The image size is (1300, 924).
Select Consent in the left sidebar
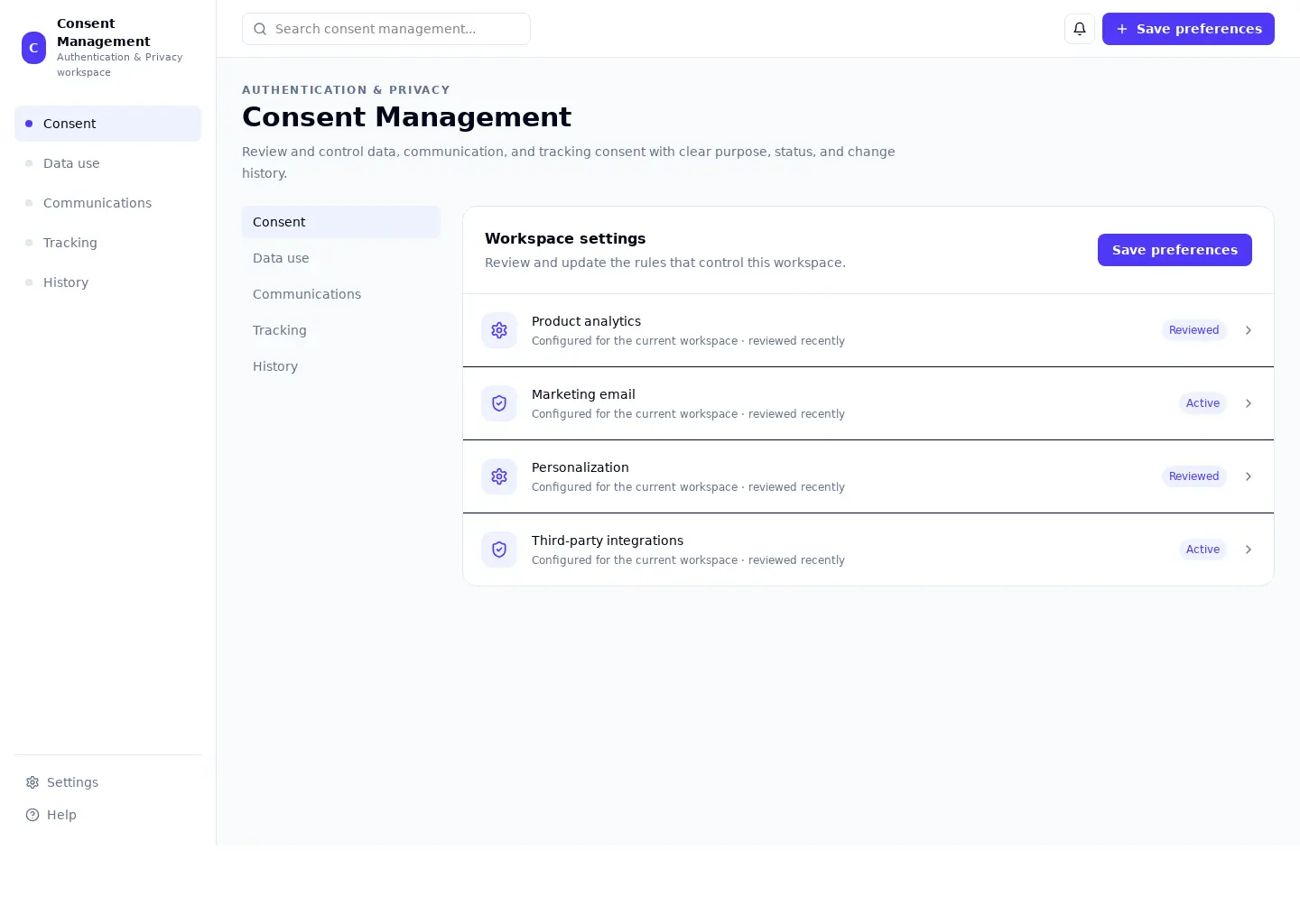point(107,124)
